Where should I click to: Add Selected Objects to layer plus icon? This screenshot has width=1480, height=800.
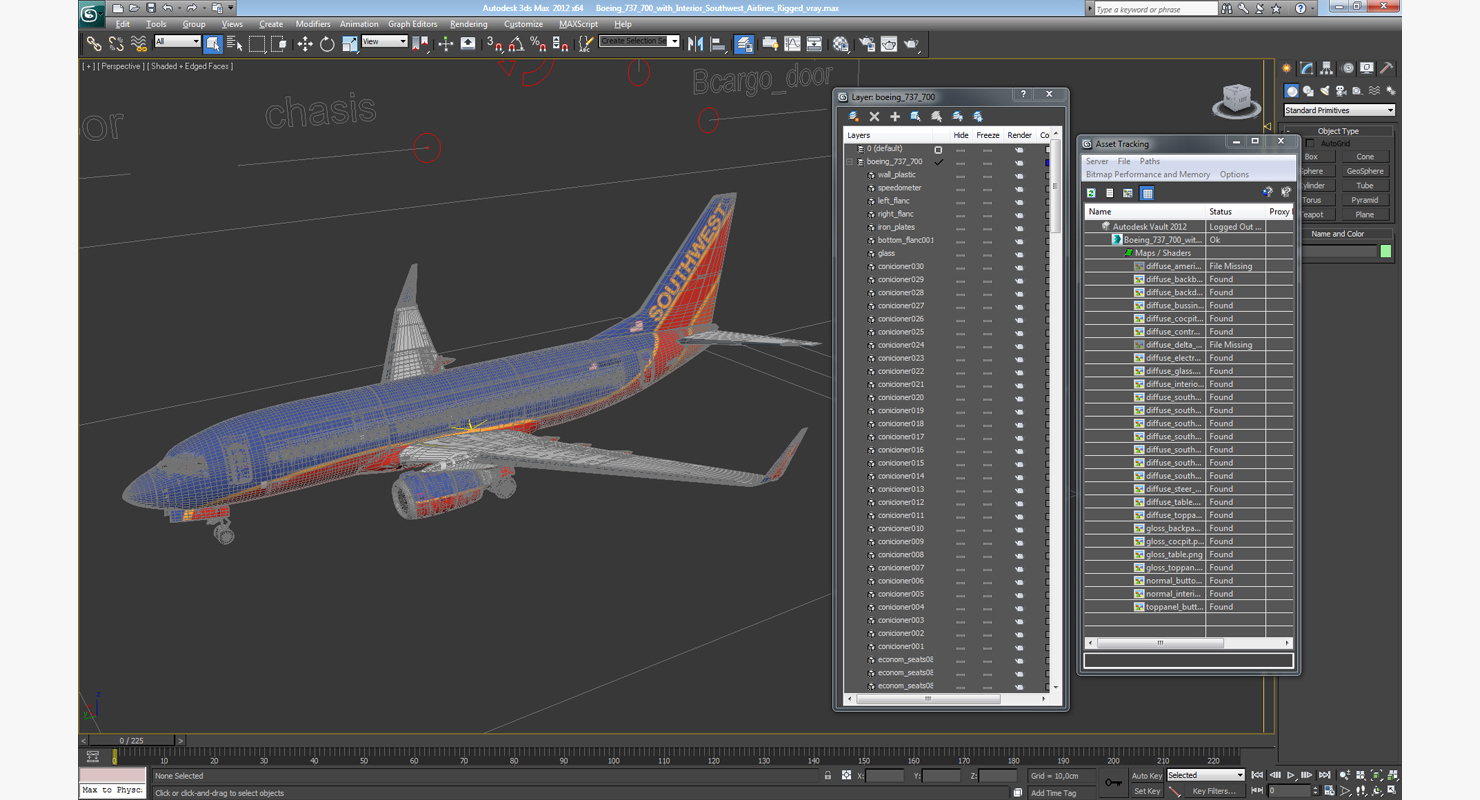pyautogui.click(x=895, y=117)
